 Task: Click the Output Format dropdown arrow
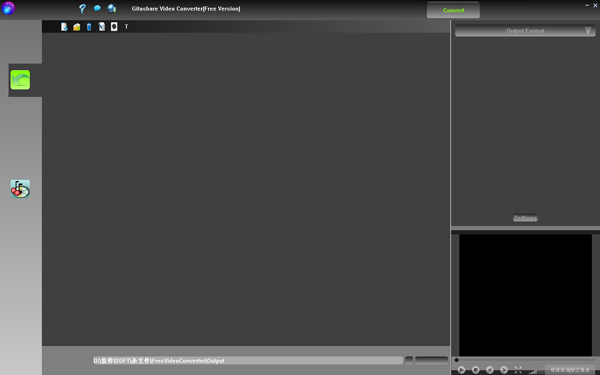588,31
